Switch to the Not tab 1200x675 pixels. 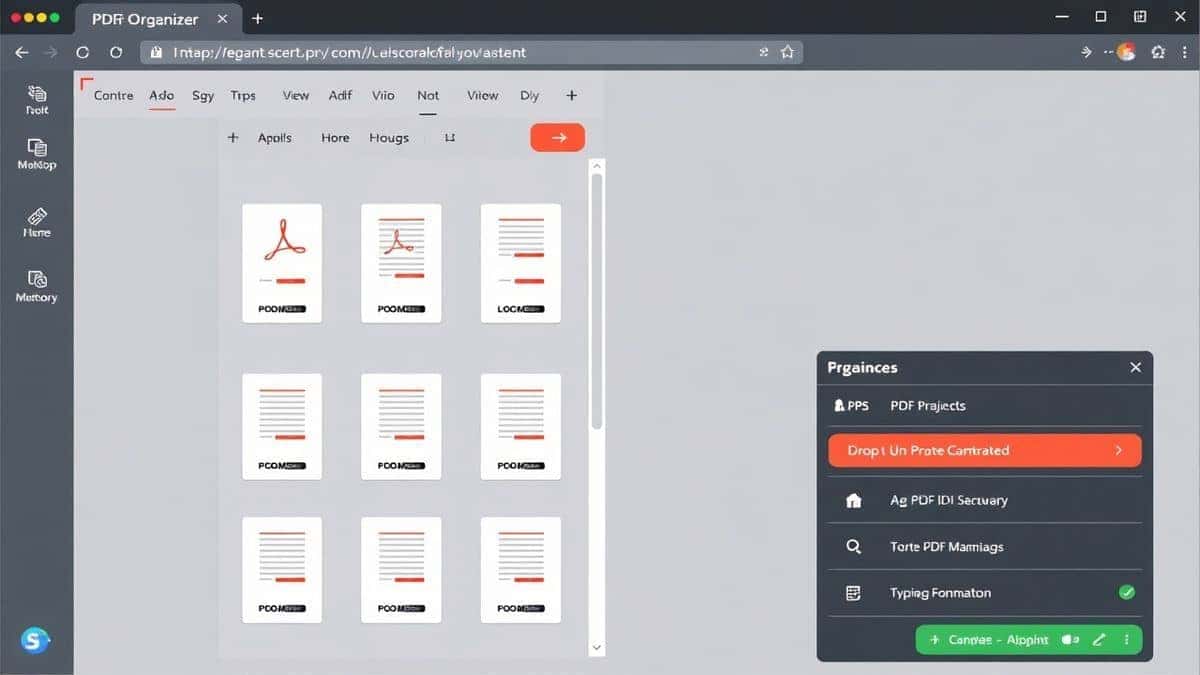click(428, 96)
